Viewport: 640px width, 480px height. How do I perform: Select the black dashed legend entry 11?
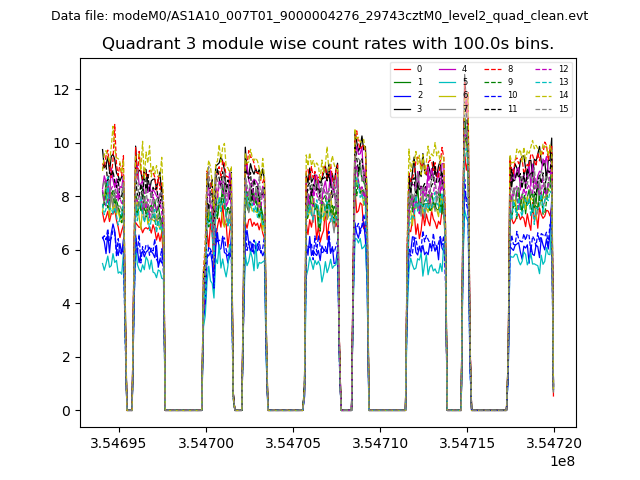(493, 108)
